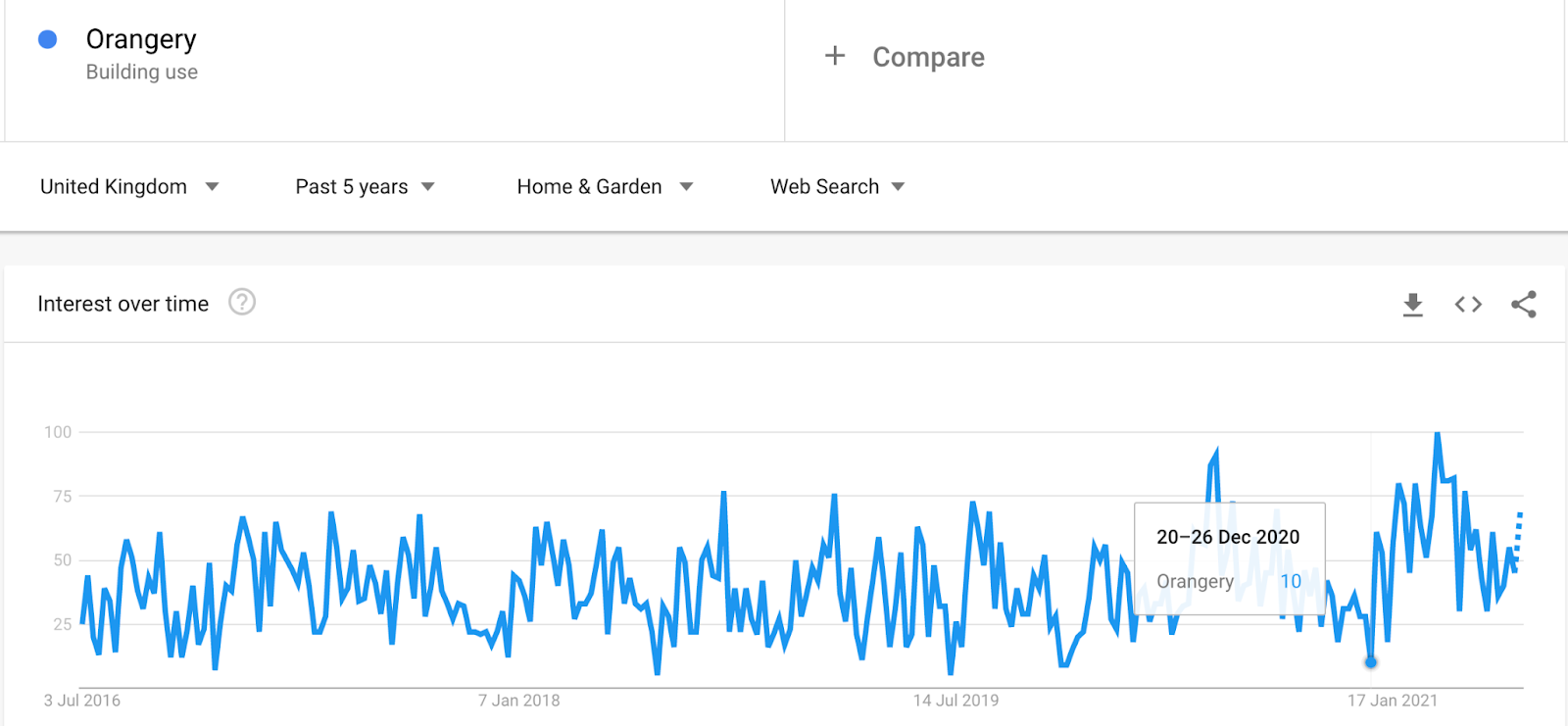The height and width of the screenshot is (726, 1568).
Task: Share the interest over time chart
Action: tap(1524, 305)
